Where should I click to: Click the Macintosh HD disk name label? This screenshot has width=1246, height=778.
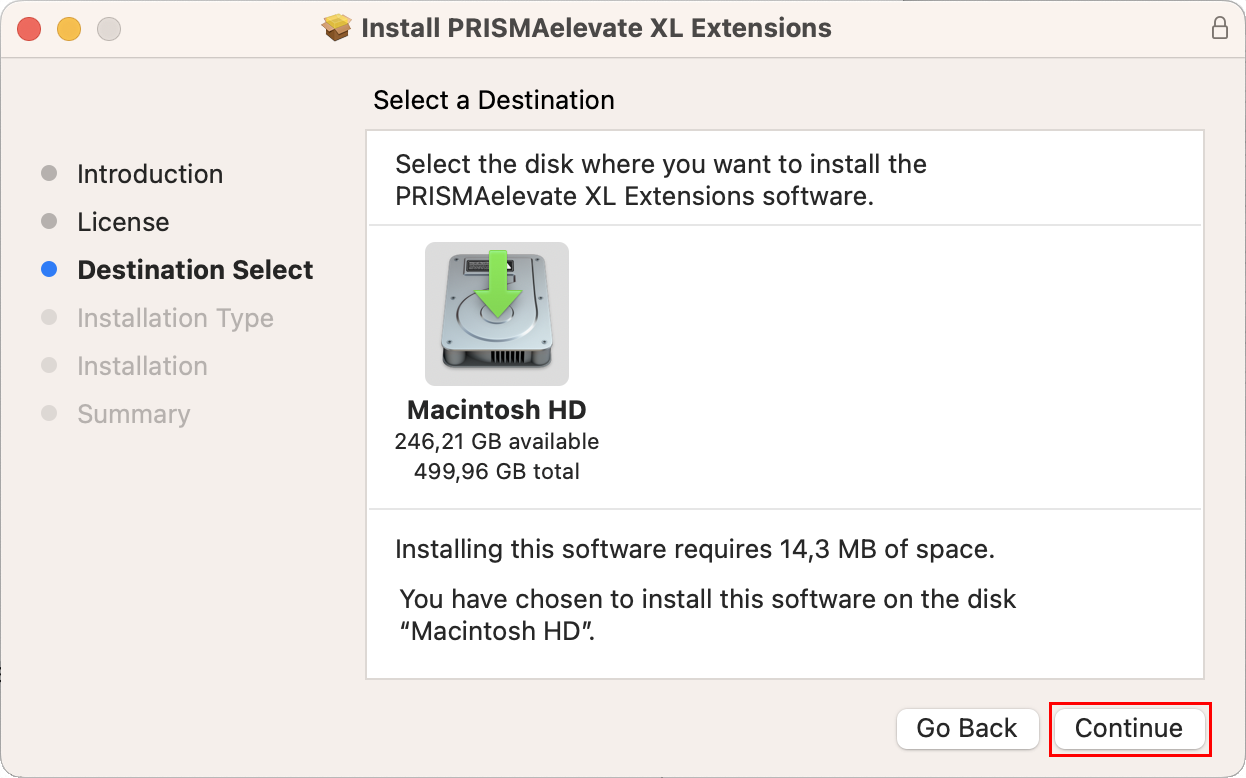[497, 410]
